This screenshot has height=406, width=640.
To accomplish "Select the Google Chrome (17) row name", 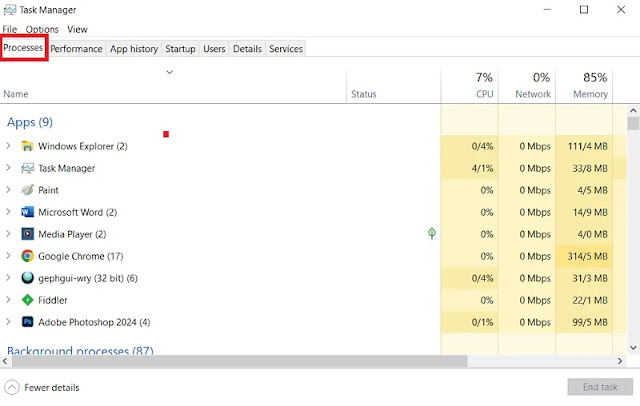I will [81, 256].
